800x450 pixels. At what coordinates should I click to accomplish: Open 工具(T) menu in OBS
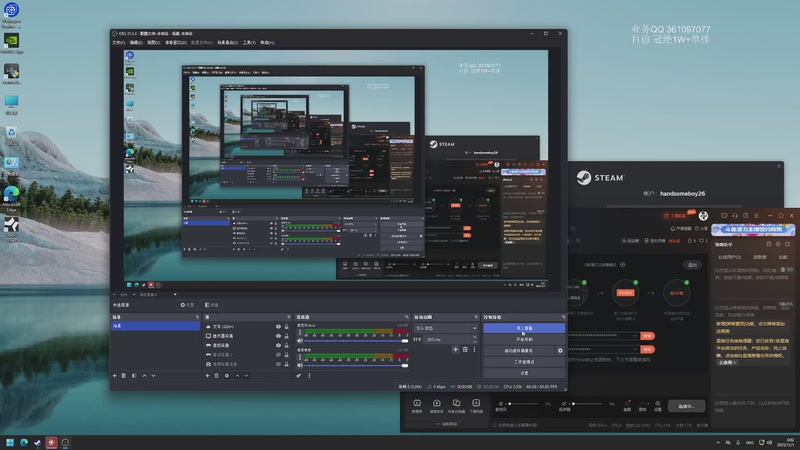249,43
